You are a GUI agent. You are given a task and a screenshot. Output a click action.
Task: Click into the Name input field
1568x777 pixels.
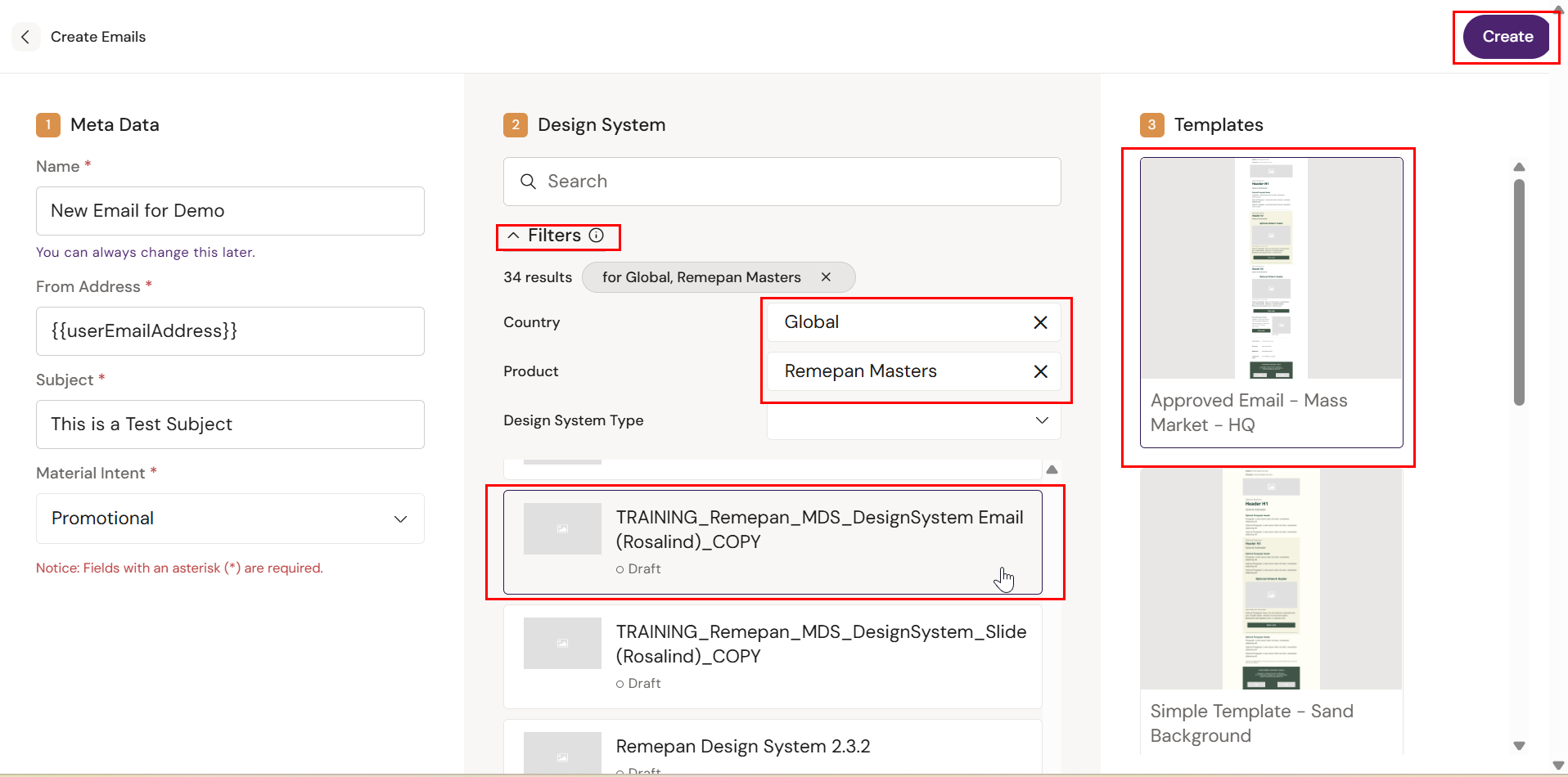pyautogui.click(x=230, y=211)
